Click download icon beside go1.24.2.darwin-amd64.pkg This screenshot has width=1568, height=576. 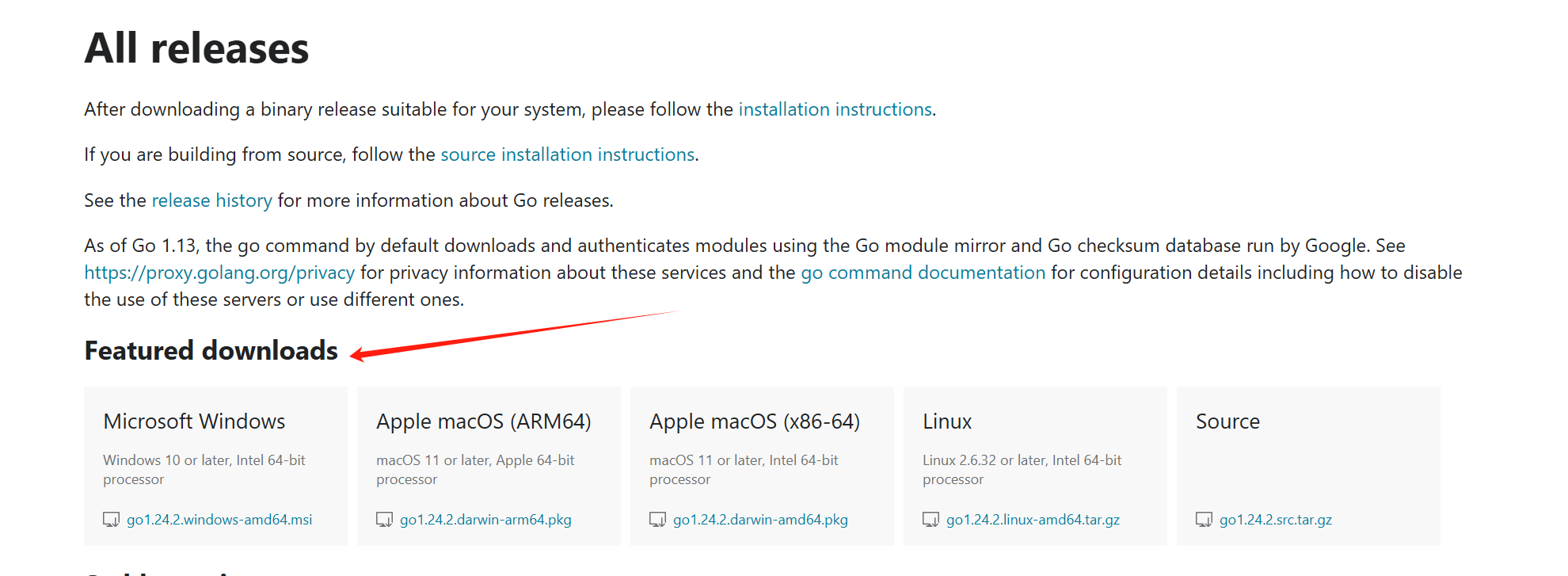coord(657,520)
